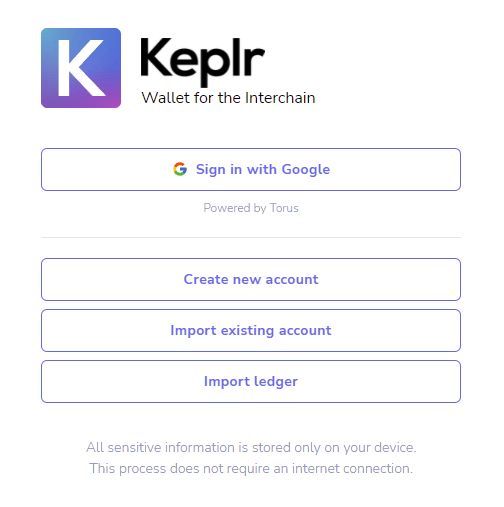Import a ledger hardware wallet

(x=251, y=381)
